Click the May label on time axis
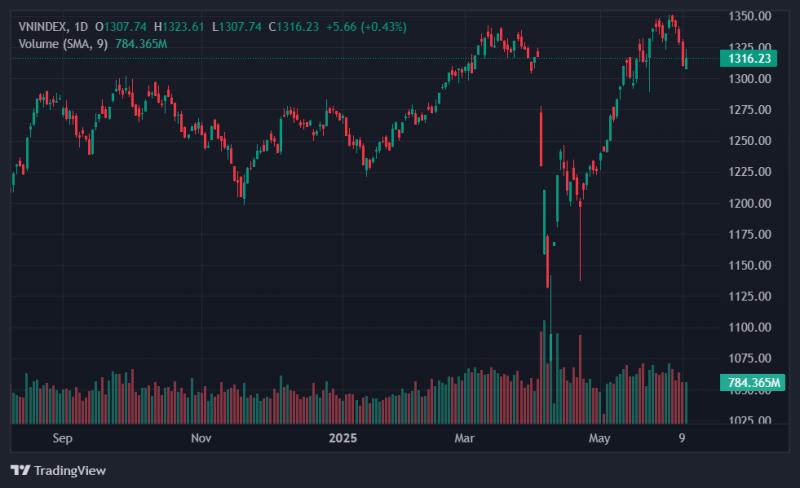 click(599, 438)
